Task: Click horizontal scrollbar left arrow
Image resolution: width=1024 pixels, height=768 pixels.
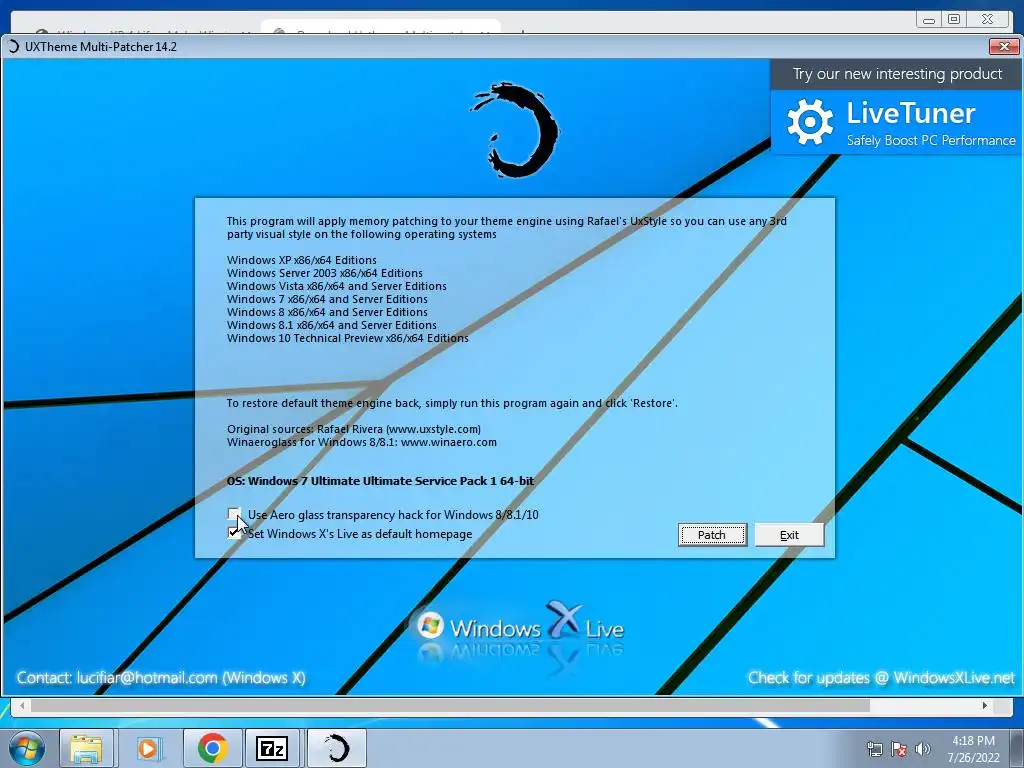Action: click(x=22, y=705)
